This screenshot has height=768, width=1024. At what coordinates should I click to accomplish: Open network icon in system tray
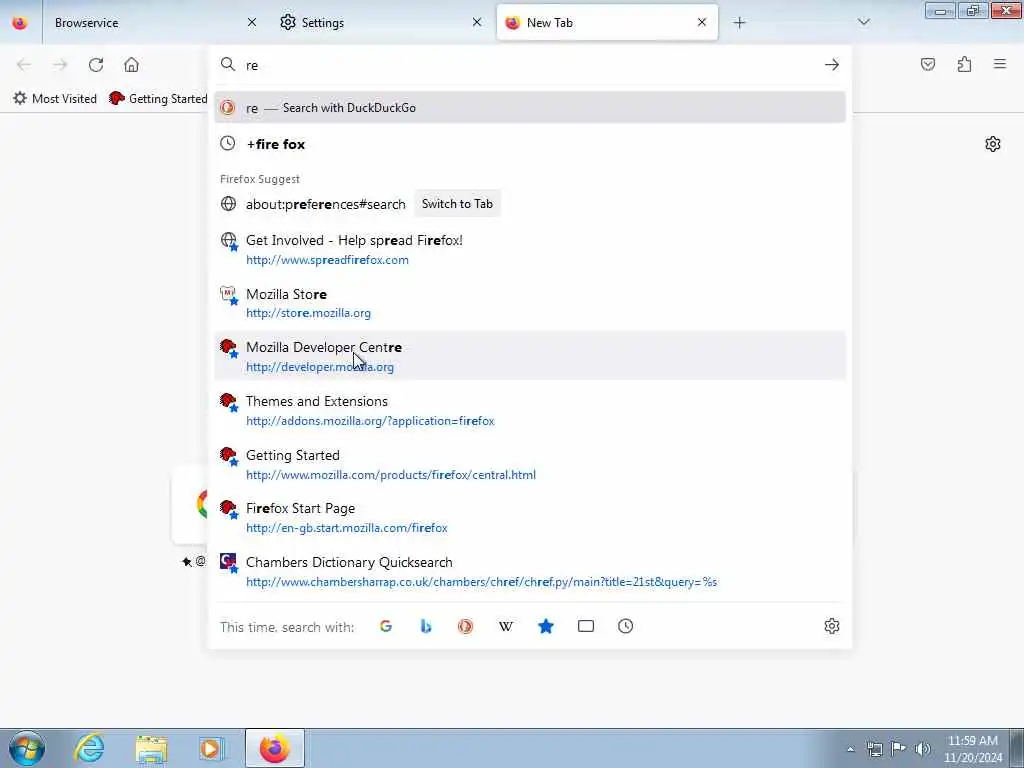874,749
